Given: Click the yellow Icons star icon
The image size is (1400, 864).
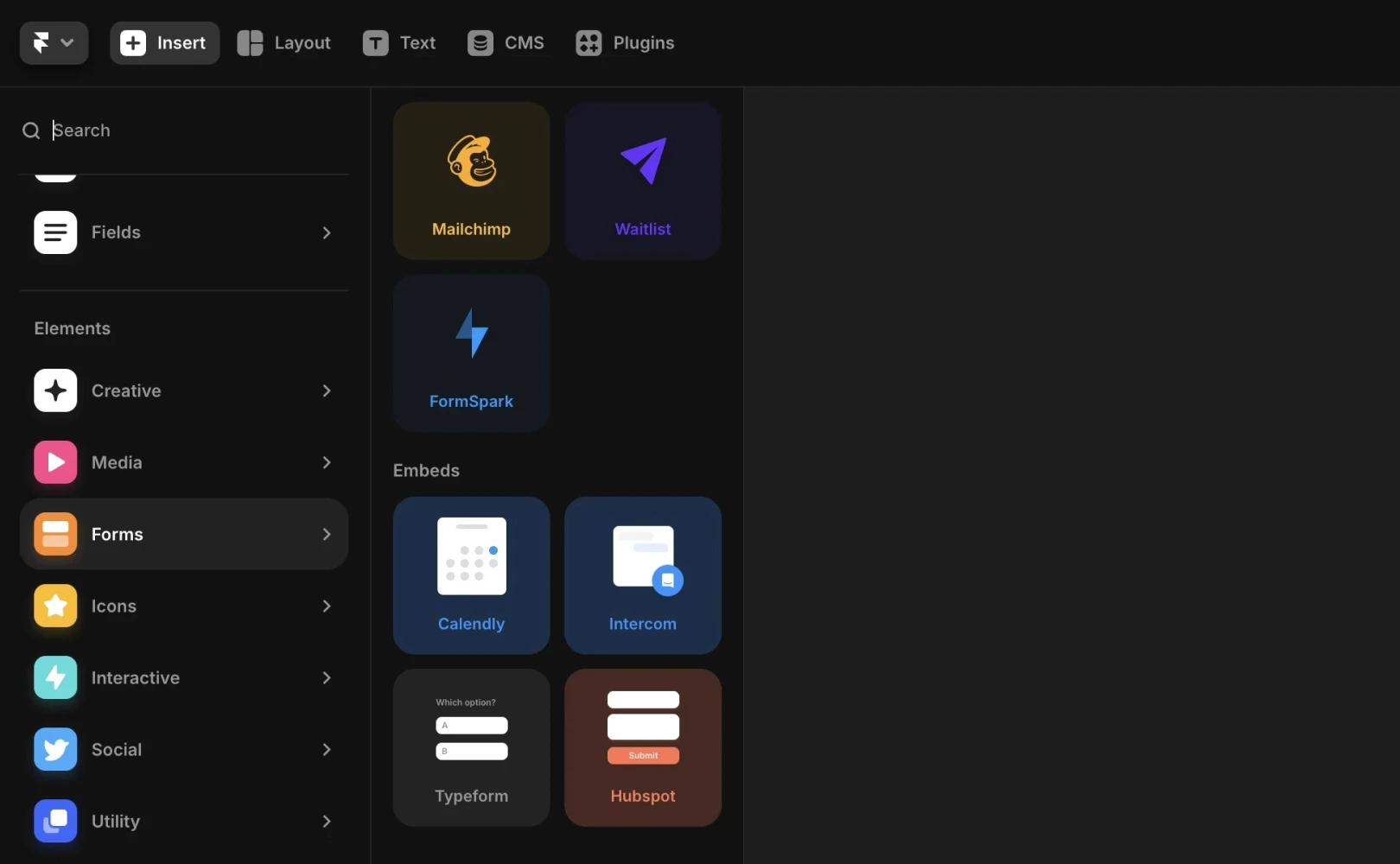Looking at the screenshot, I should point(55,606).
